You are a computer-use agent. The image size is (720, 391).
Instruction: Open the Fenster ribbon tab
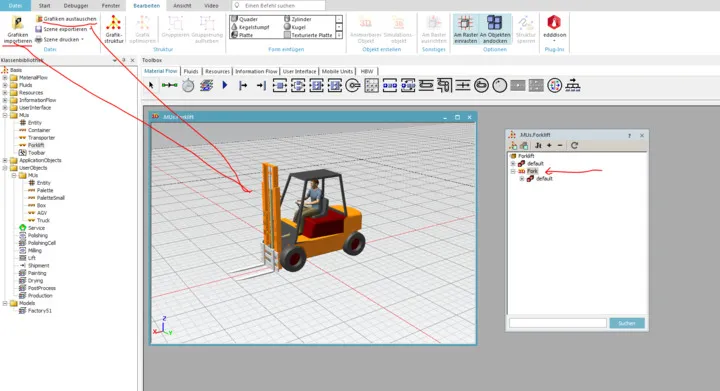tap(111, 6)
